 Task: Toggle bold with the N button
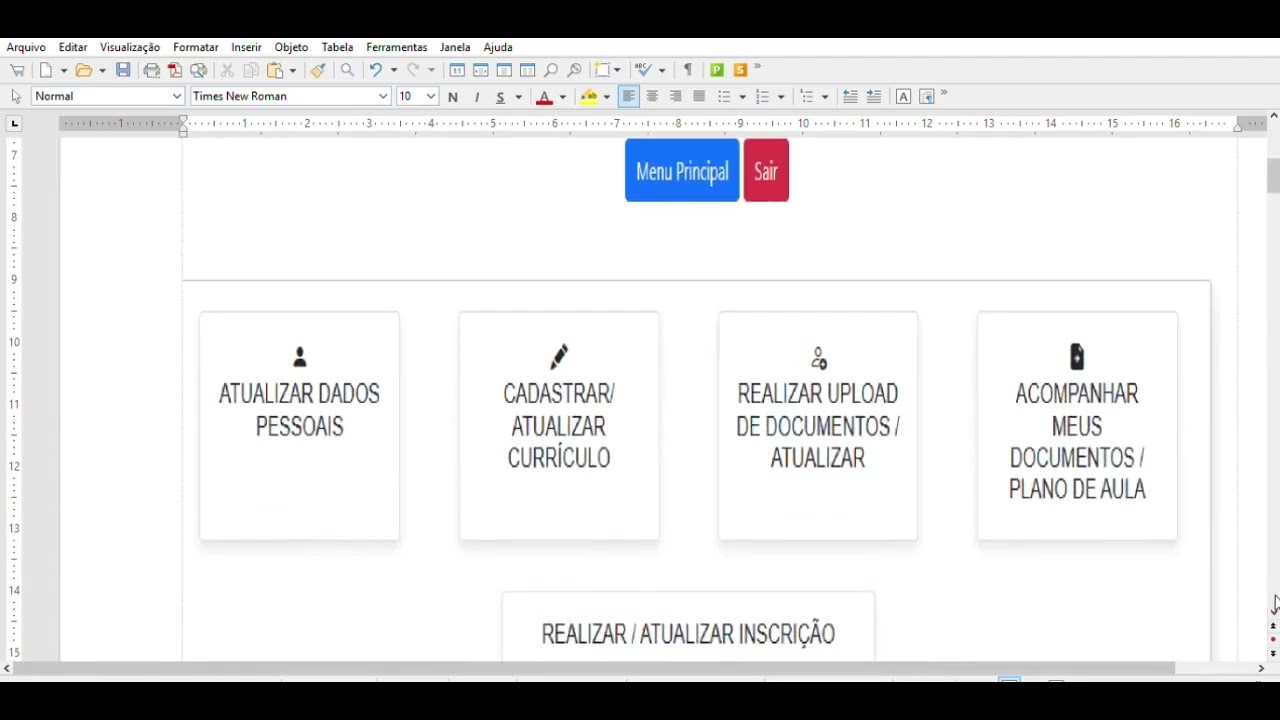tap(453, 96)
